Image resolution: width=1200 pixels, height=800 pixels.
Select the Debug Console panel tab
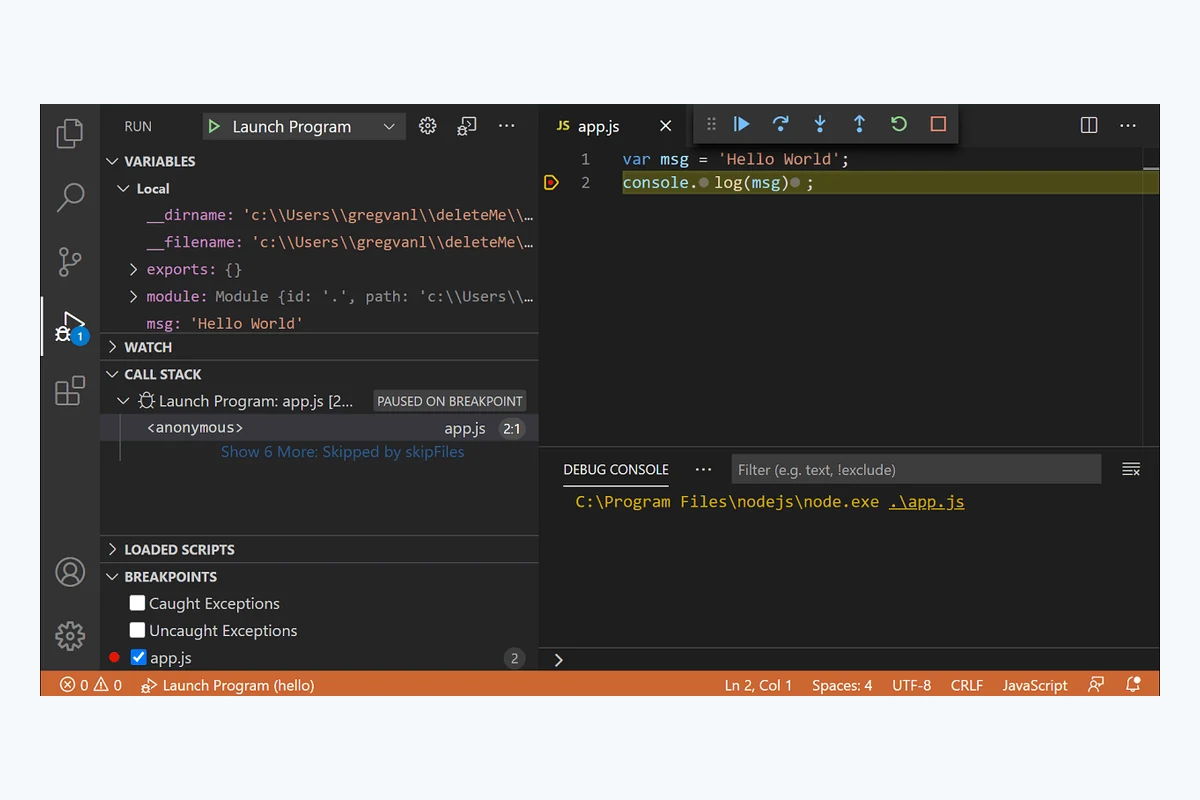point(616,469)
